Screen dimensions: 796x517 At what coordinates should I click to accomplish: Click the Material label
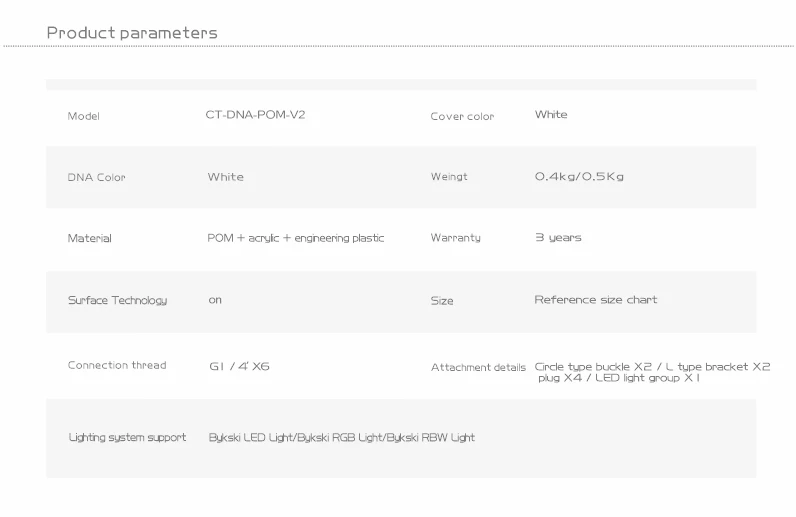click(89, 238)
